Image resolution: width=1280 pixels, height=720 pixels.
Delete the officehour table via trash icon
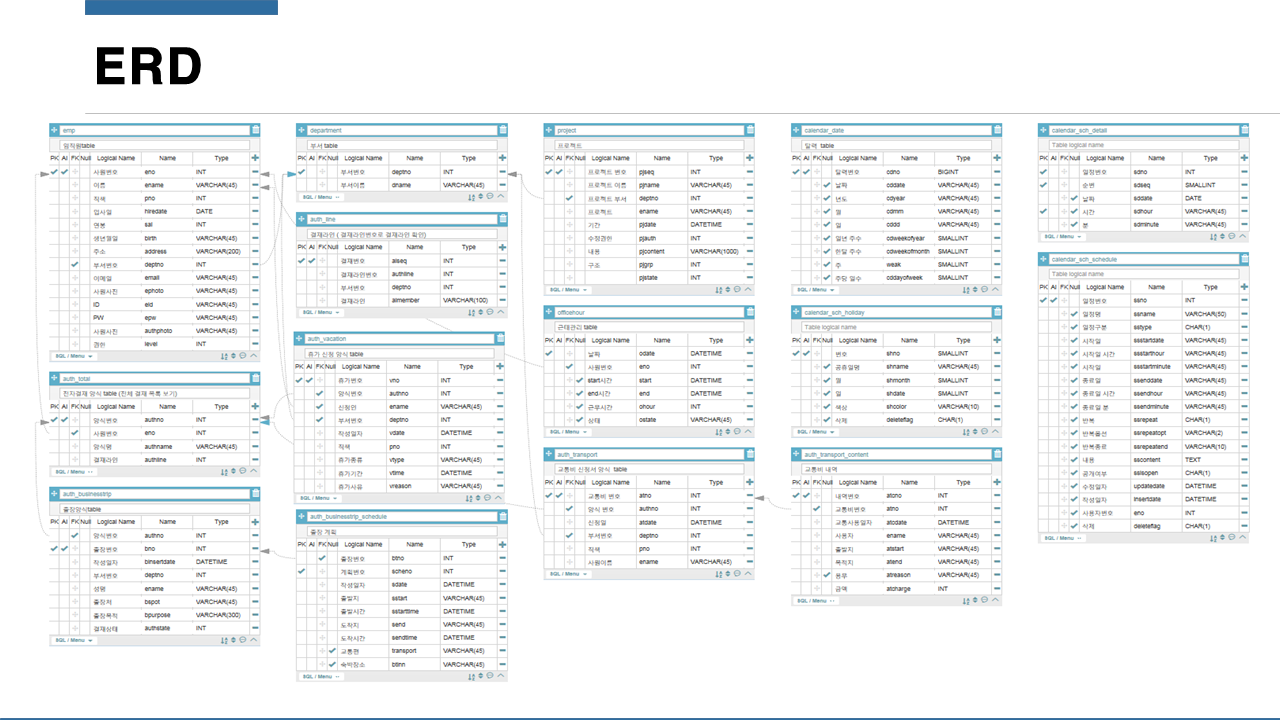coord(750,312)
